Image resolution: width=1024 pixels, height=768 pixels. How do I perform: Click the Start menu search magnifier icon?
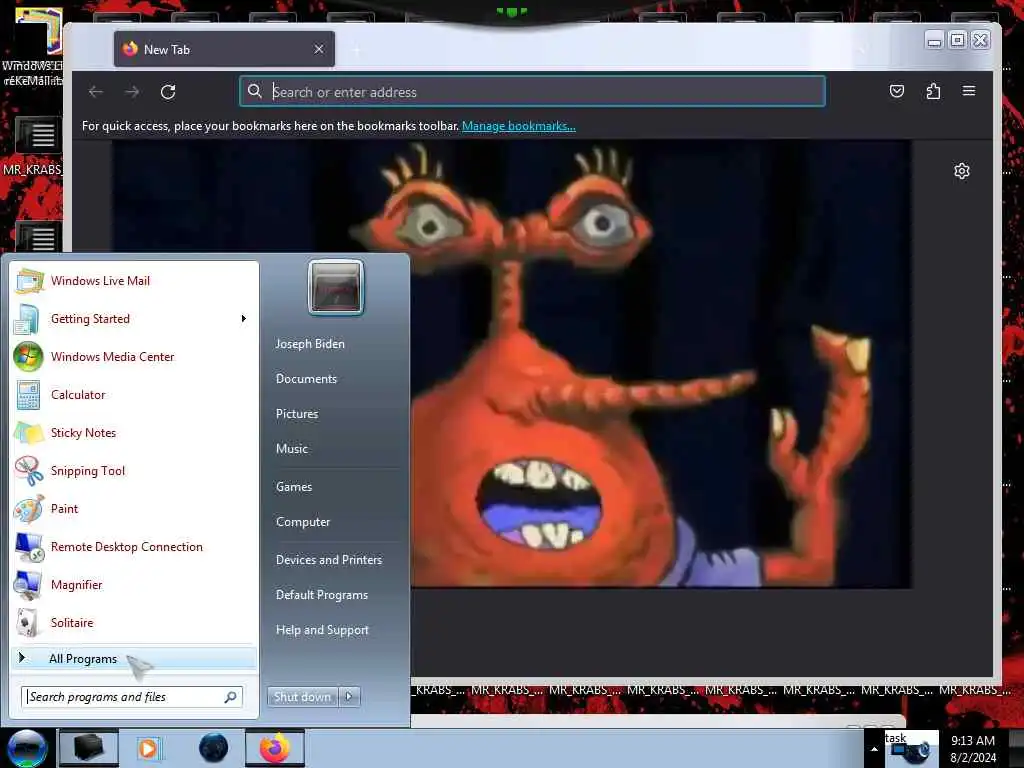point(231,697)
